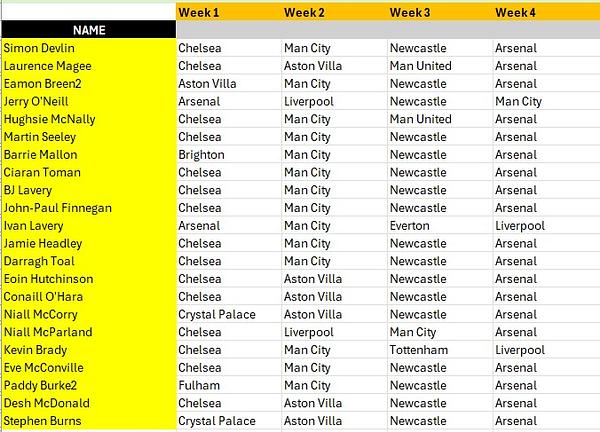Select the Week 2 column header
The width and height of the screenshot is (600, 432).
click(304, 12)
